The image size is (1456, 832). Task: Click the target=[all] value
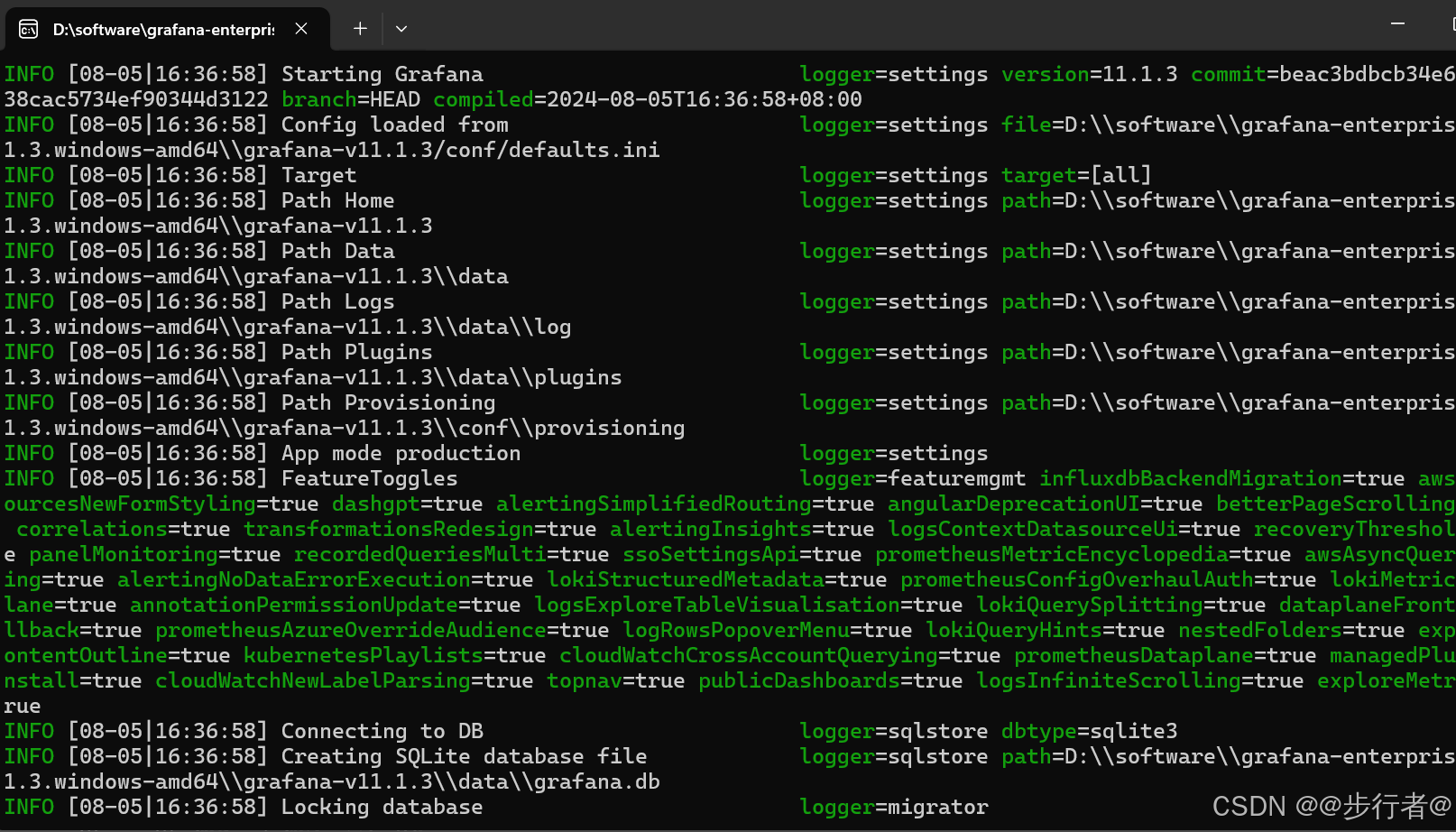tap(1076, 175)
